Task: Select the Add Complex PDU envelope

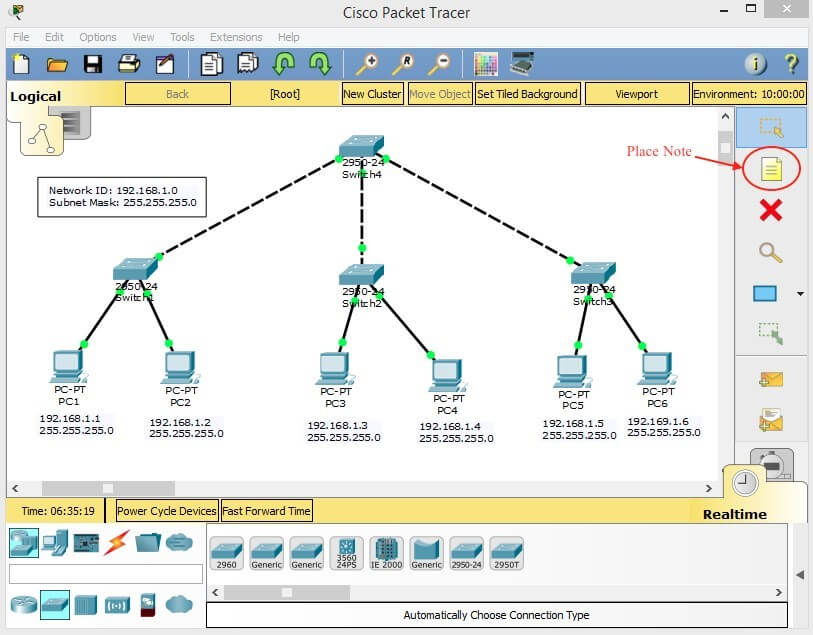Action: tap(771, 420)
